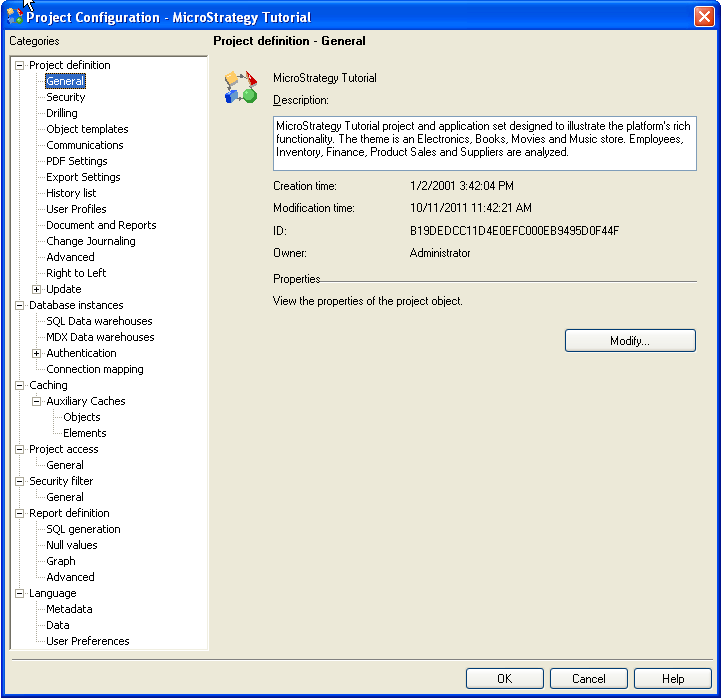722x699 pixels.
Task: Open Elements under Auxiliary Caches
Action: click(x=85, y=433)
